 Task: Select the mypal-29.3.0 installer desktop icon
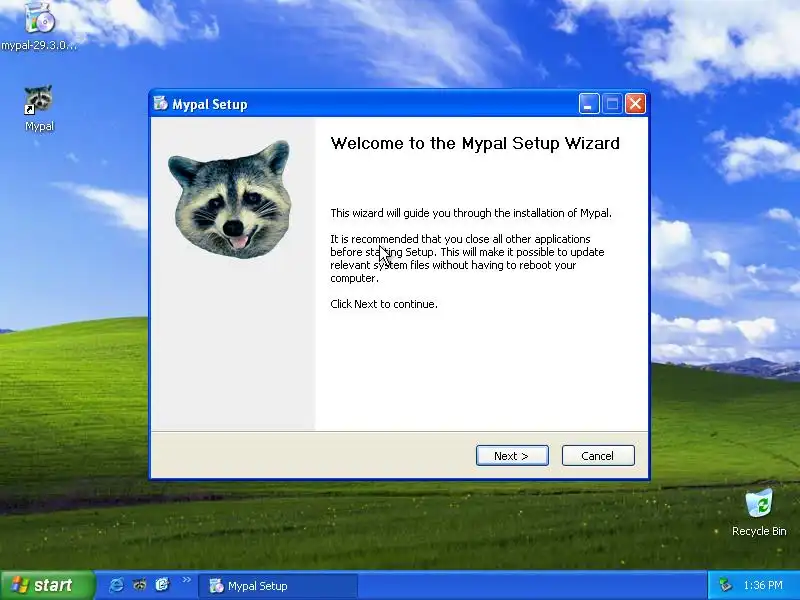(39, 26)
